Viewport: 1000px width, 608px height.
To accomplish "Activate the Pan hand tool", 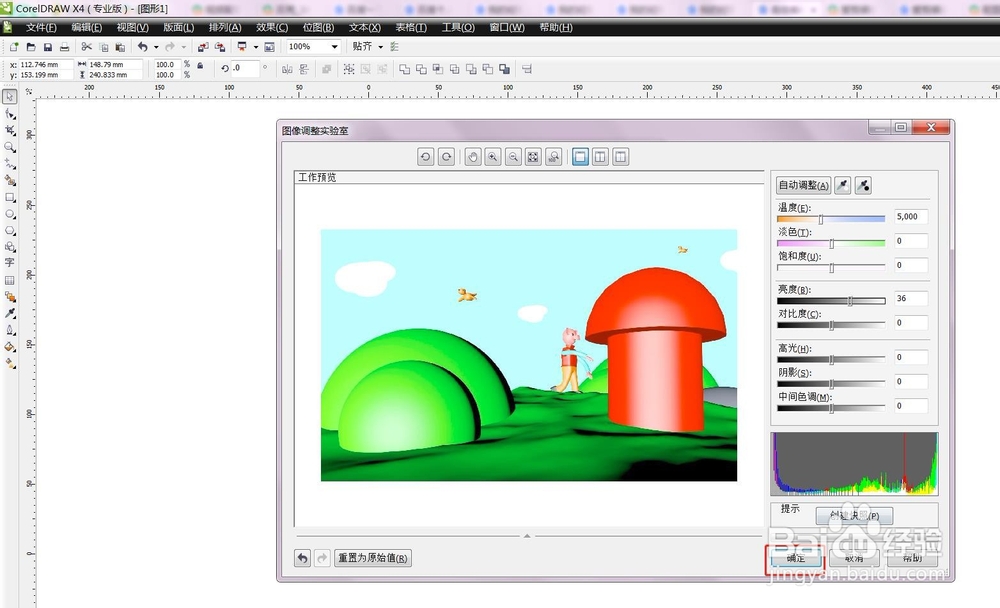I will click(473, 156).
